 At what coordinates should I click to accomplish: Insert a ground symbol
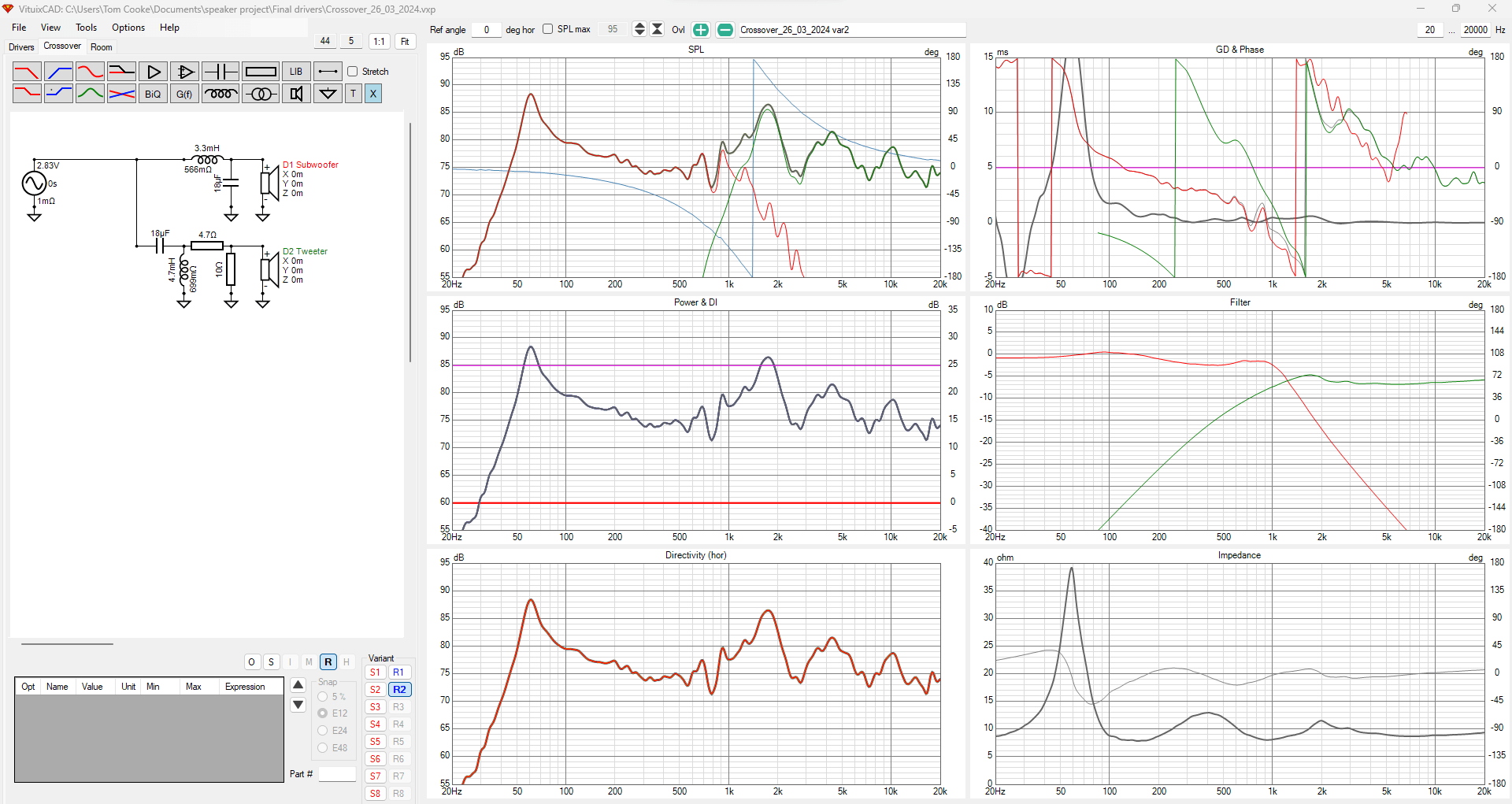(328, 94)
